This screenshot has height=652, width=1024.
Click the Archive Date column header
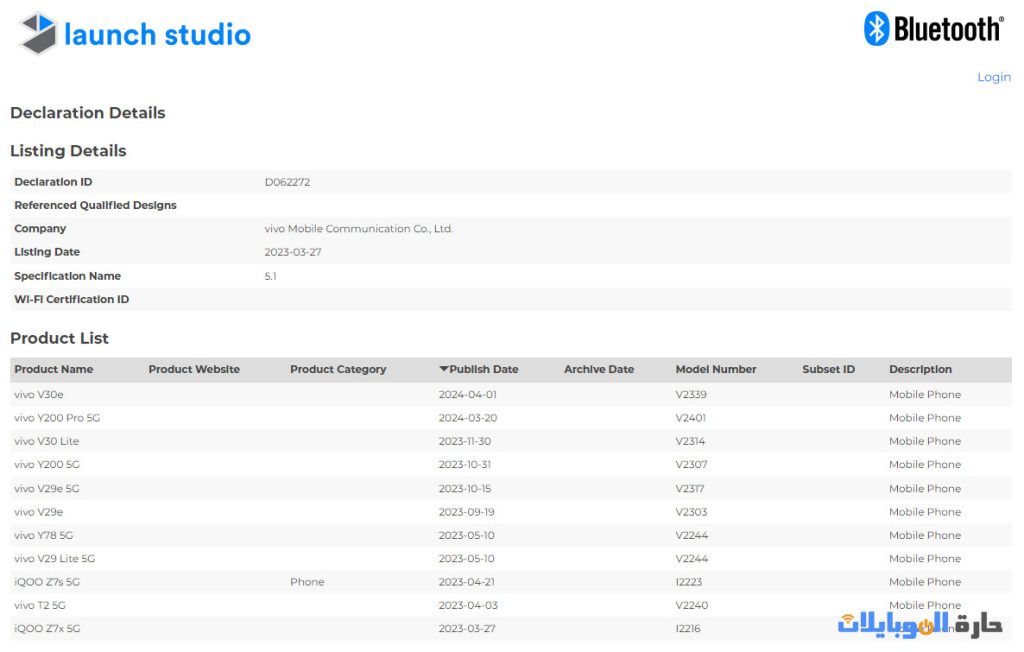[x=598, y=369]
